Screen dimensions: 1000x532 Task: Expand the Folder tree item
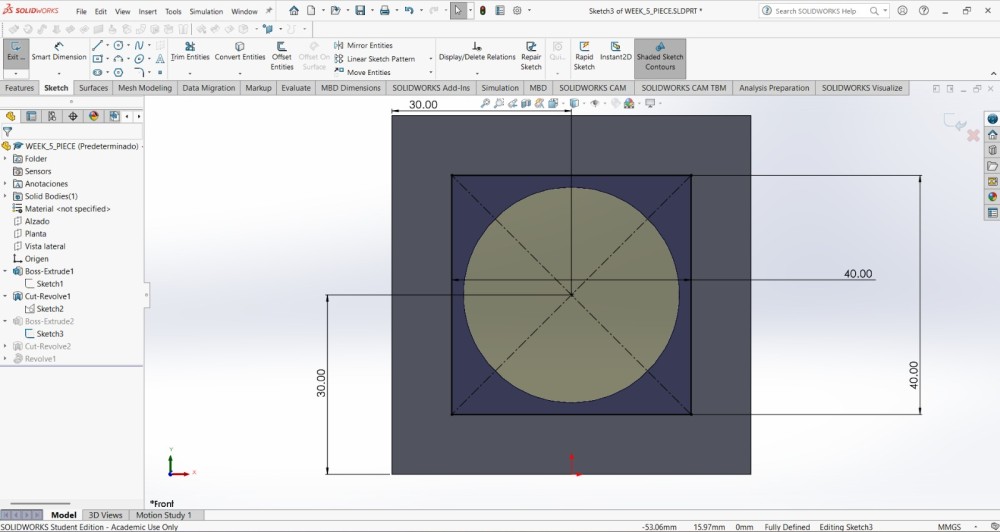tap(5, 159)
